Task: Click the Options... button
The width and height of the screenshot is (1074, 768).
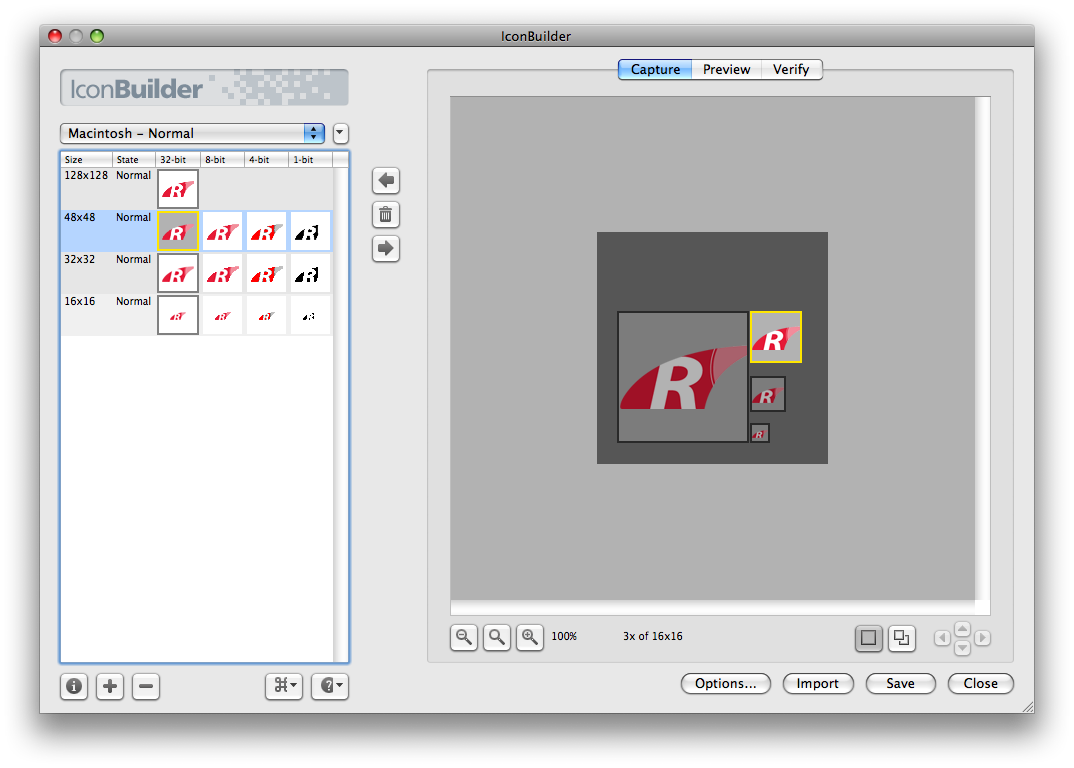Action: click(x=725, y=683)
